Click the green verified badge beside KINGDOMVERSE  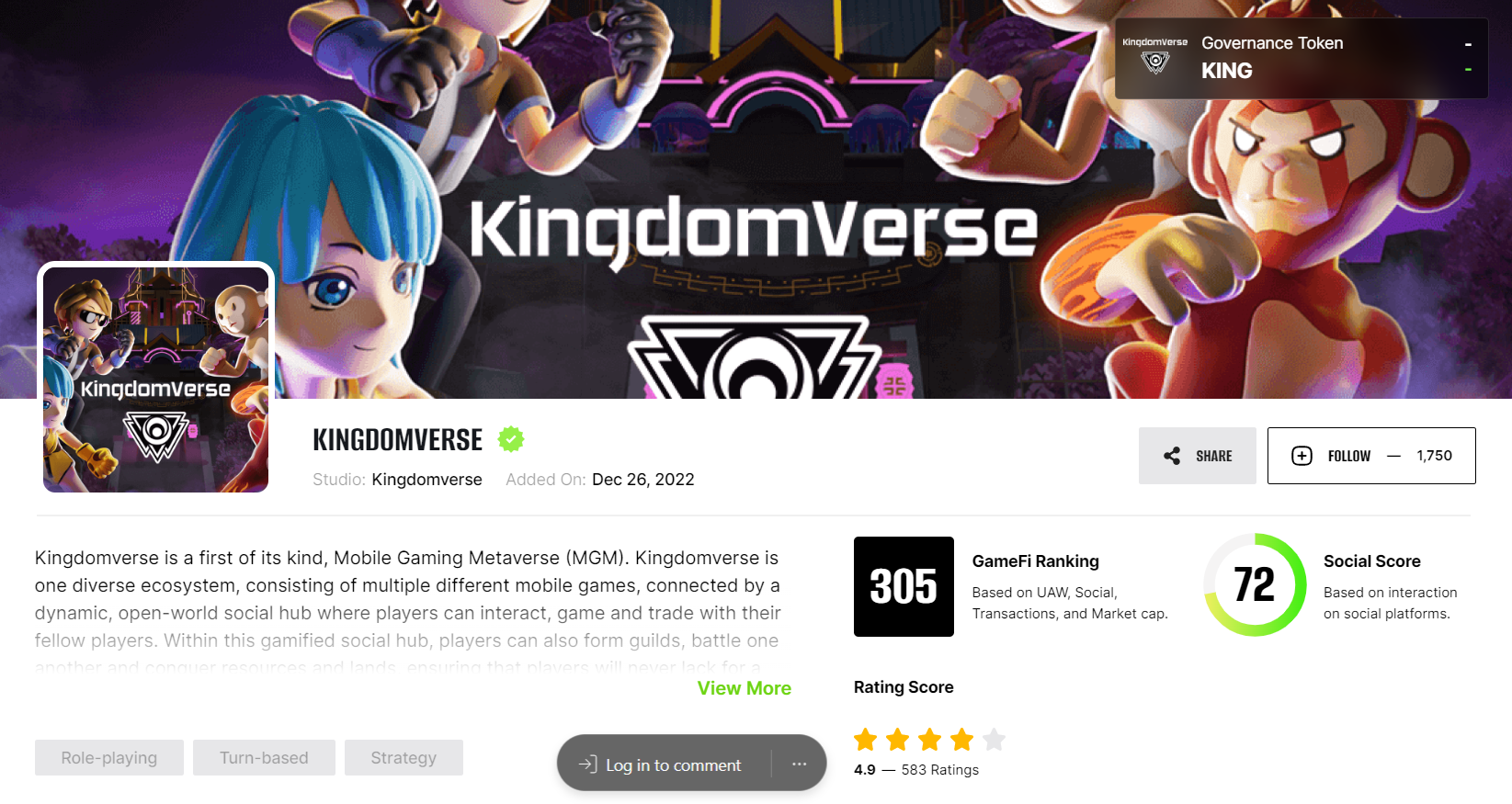[511, 439]
